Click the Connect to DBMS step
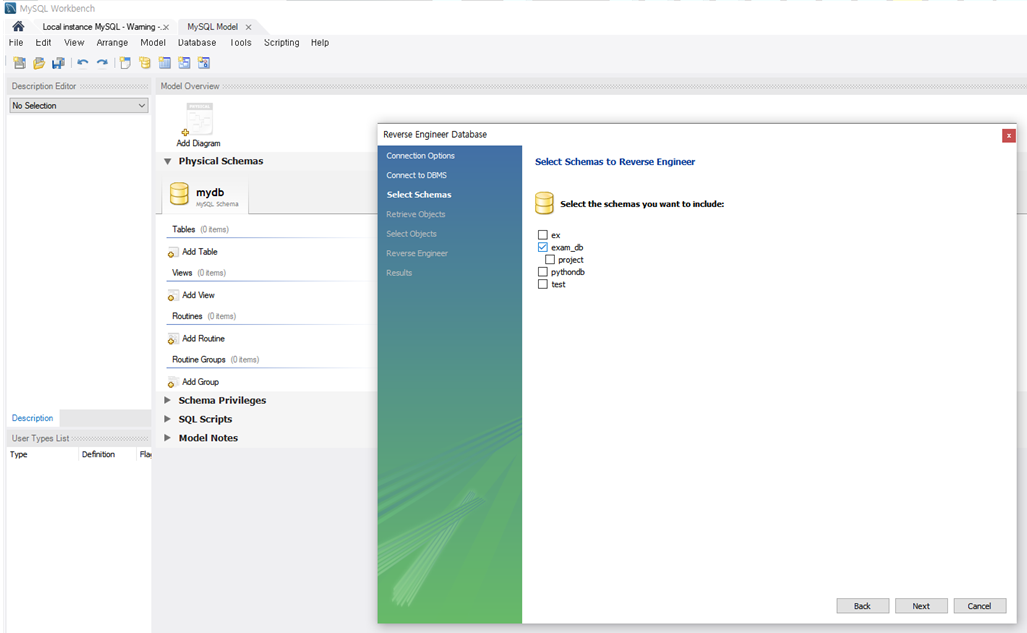Image resolution: width=1027 pixels, height=633 pixels. click(417, 176)
